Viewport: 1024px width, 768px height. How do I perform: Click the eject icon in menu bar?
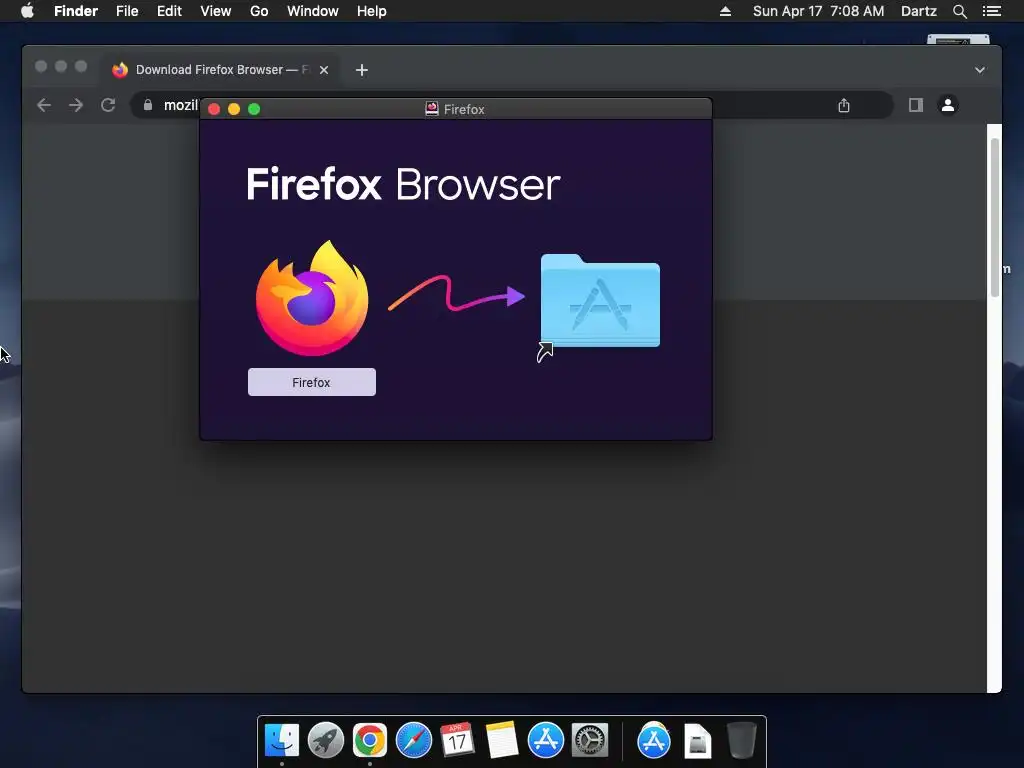tap(725, 11)
